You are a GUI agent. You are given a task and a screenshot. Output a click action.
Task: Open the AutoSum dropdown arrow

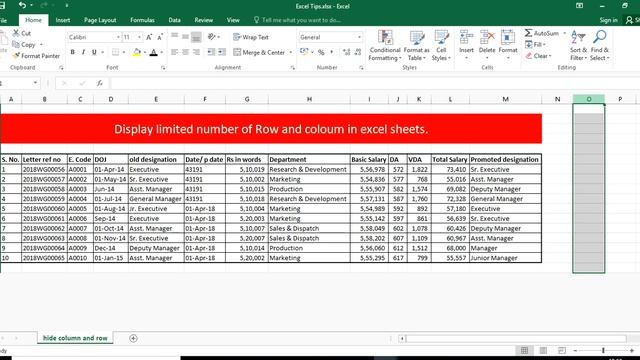564,33
